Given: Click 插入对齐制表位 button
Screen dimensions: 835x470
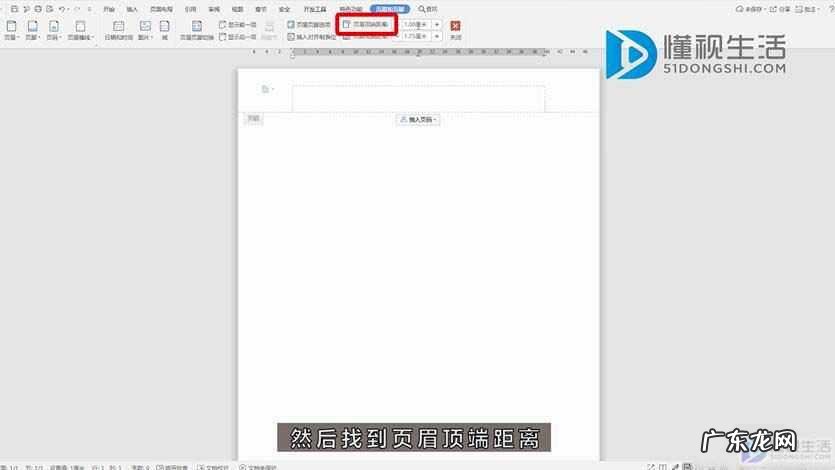Looking at the screenshot, I should coord(312,37).
